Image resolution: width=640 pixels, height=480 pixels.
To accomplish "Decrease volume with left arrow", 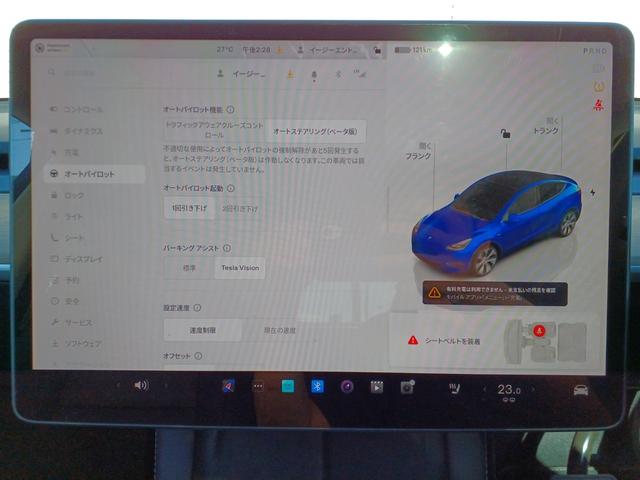I will click(118, 385).
